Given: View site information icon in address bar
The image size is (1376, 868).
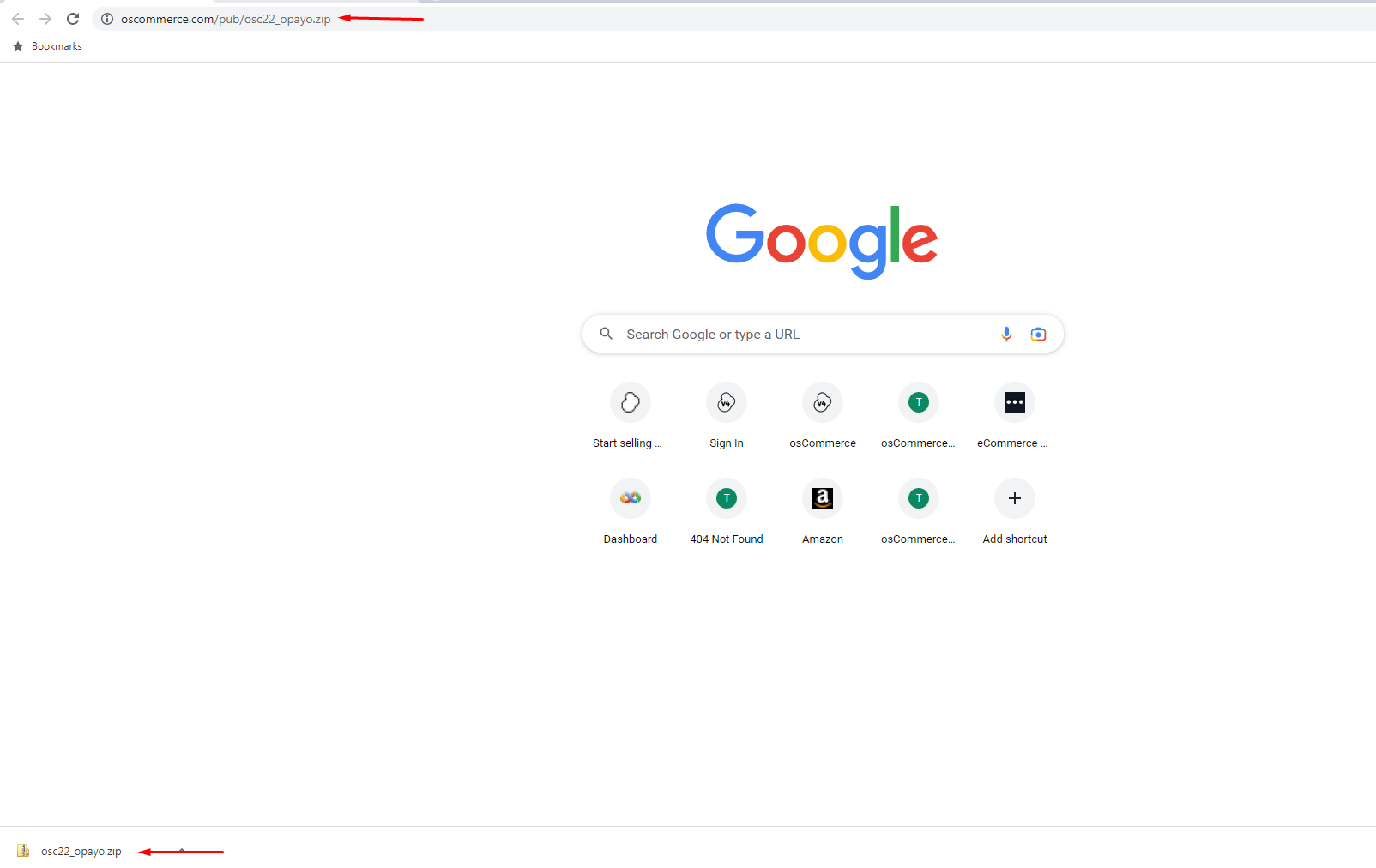Looking at the screenshot, I should [x=107, y=19].
